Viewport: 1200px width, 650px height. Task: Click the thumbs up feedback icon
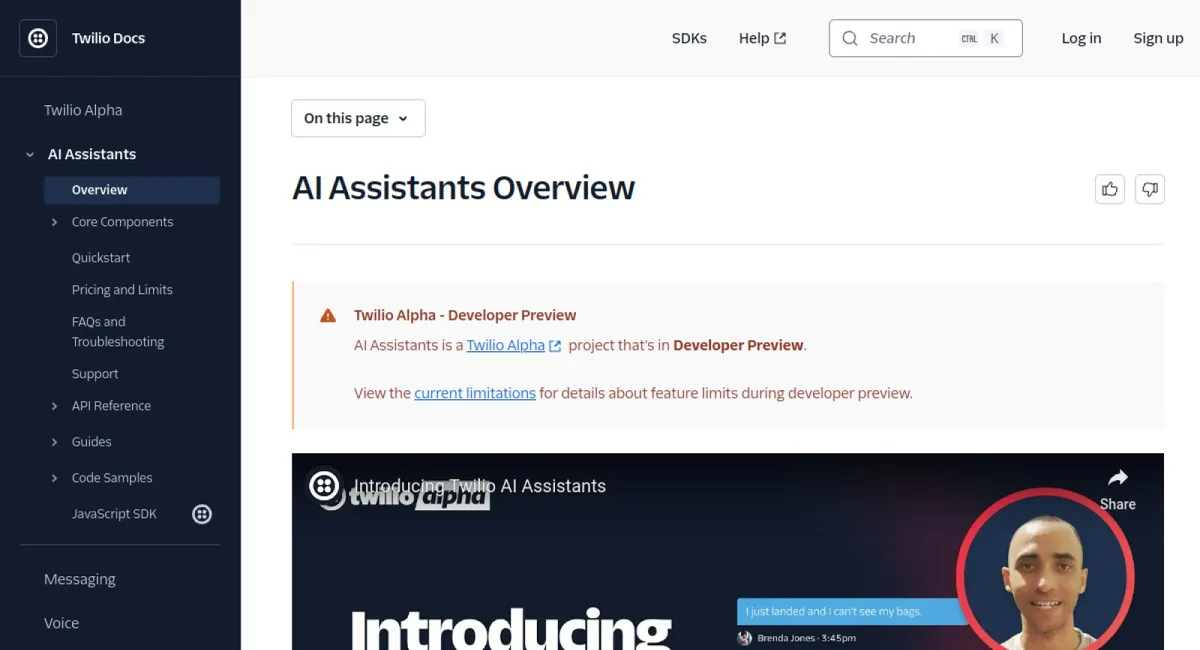click(1110, 189)
